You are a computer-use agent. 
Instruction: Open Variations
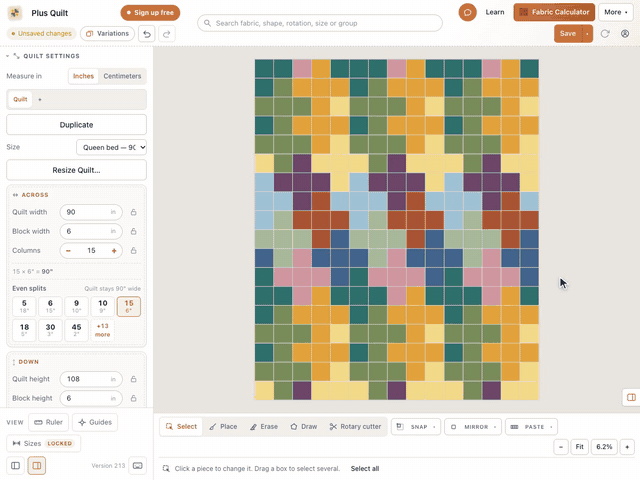coord(108,33)
